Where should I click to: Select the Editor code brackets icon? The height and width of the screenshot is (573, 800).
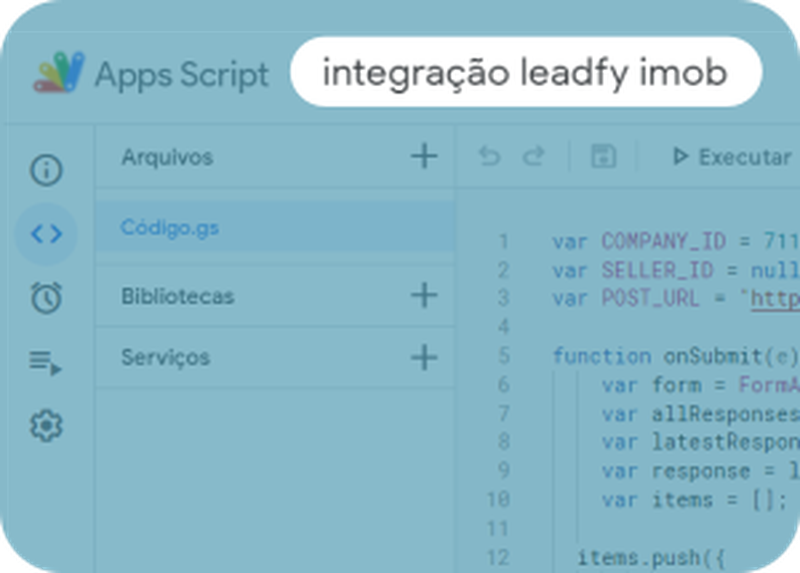point(46,234)
